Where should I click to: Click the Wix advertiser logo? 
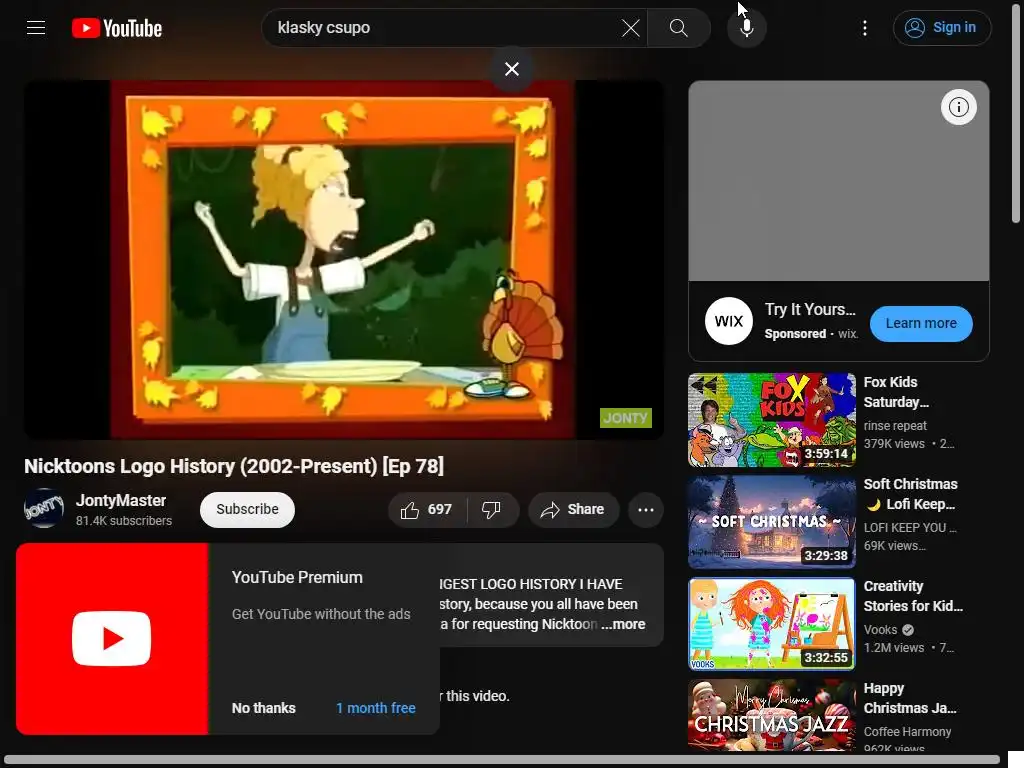[729, 321]
